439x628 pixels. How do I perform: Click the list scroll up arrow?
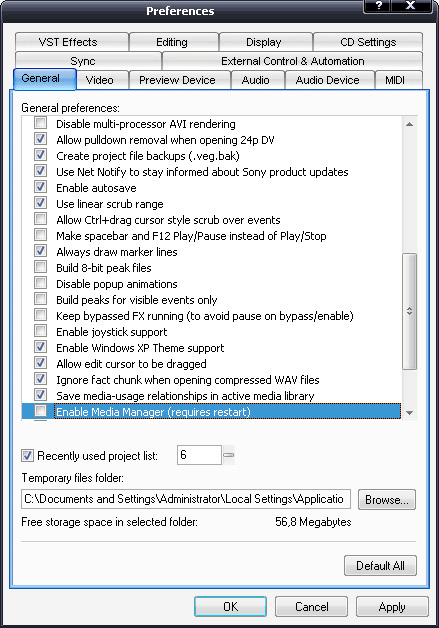(x=409, y=124)
